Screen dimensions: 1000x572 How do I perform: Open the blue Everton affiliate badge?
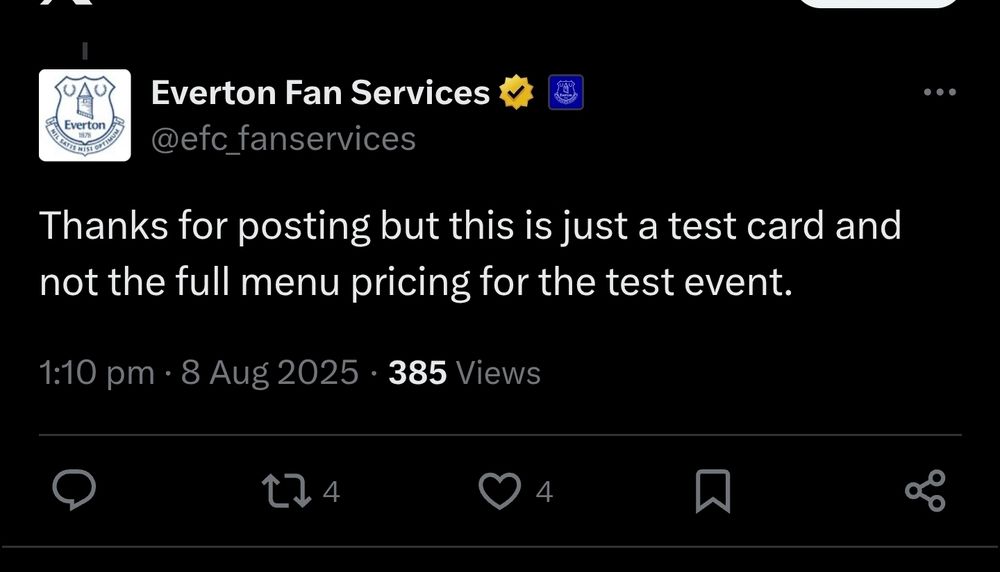(x=566, y=92)
